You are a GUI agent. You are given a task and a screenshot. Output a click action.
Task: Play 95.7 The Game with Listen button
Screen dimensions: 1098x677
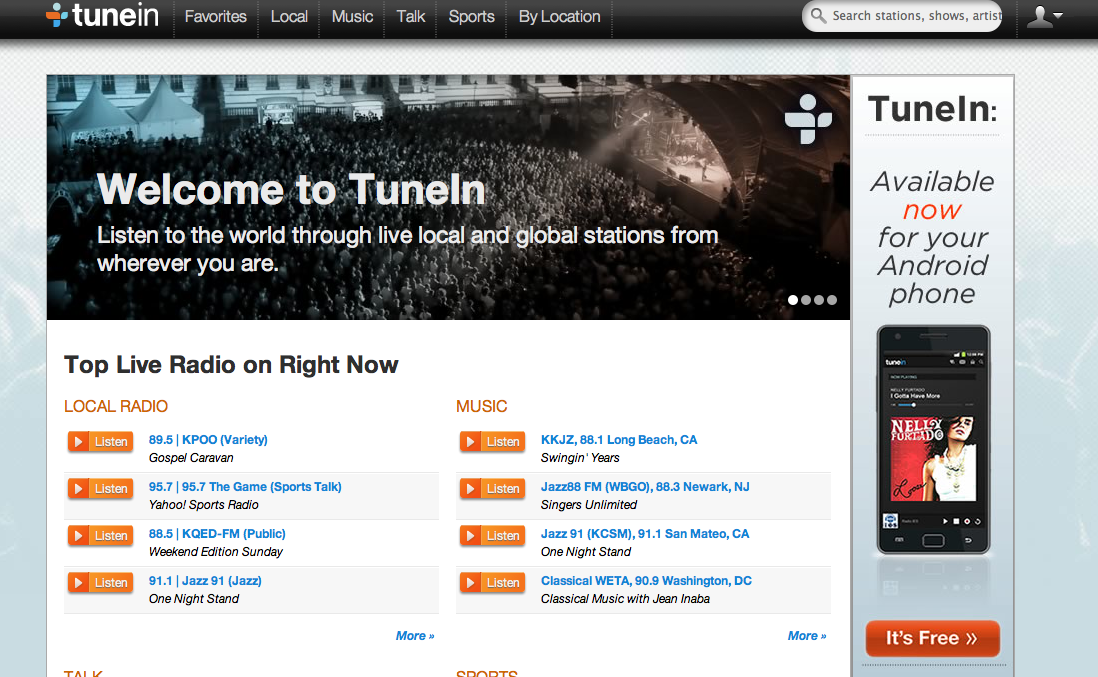click(100, 489)
